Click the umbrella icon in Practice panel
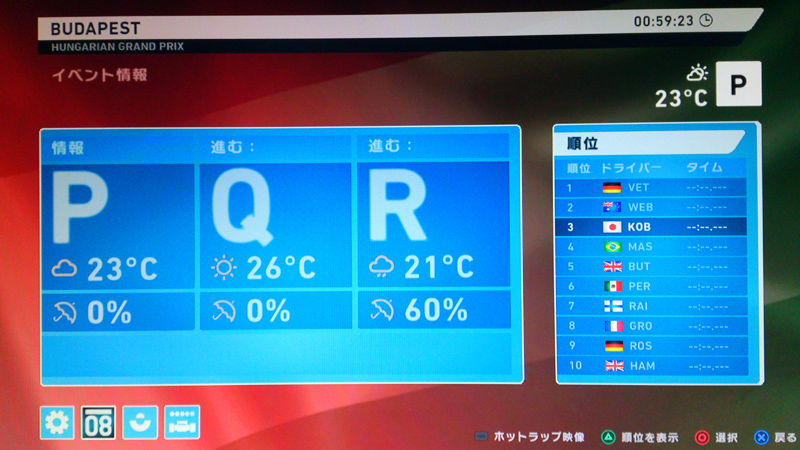Viewport: 800px width, 450px height. click(65, 312)
